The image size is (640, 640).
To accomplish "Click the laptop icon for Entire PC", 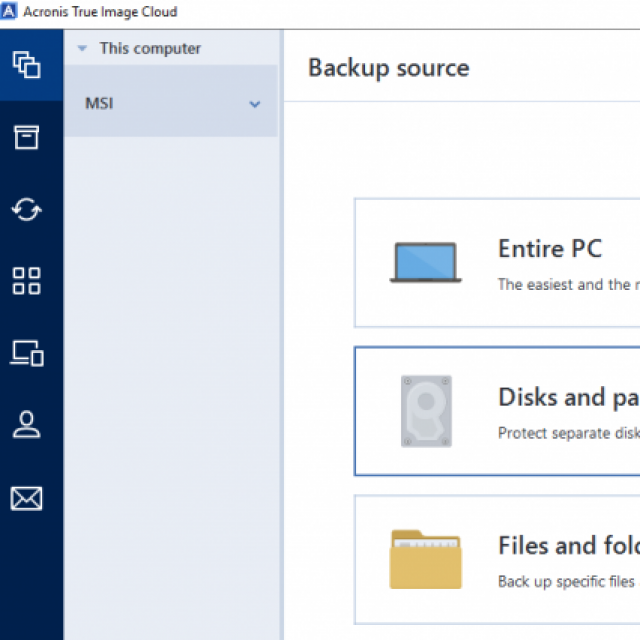I will tap(425, 262).
